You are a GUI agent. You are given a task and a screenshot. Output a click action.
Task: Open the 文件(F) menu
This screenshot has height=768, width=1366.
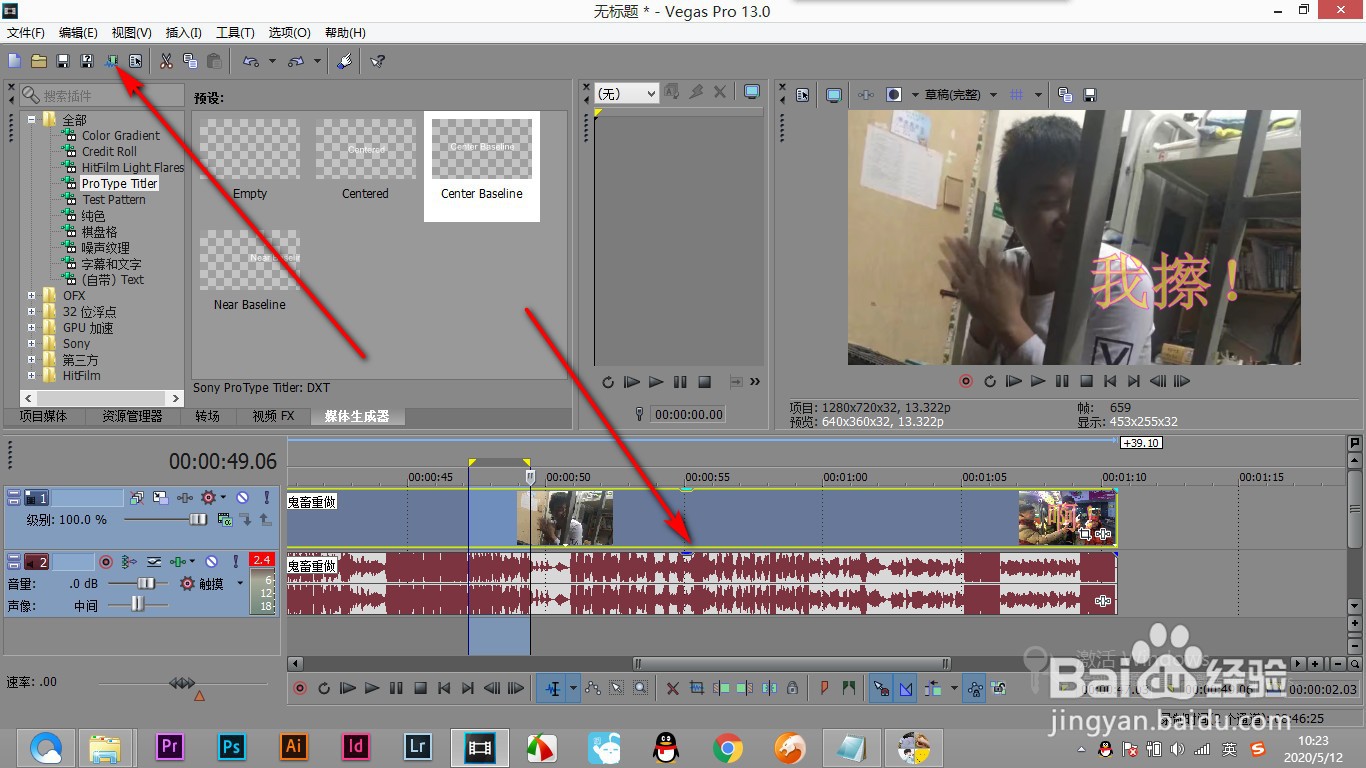click(x=26, y=33)
